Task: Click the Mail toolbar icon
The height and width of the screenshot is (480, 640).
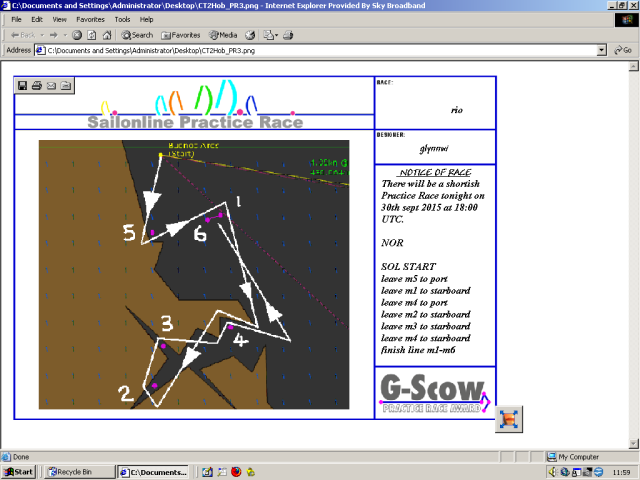Action: 268,35
